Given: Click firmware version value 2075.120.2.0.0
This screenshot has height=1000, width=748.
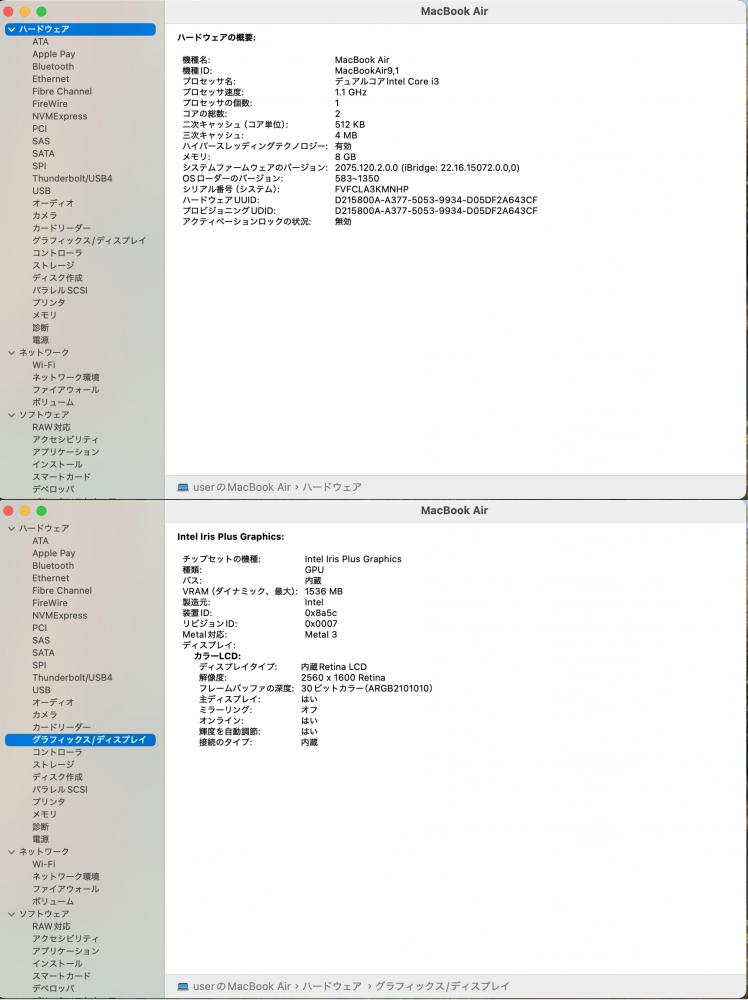Looking at the screenshot, I should (x=367, y=168).
